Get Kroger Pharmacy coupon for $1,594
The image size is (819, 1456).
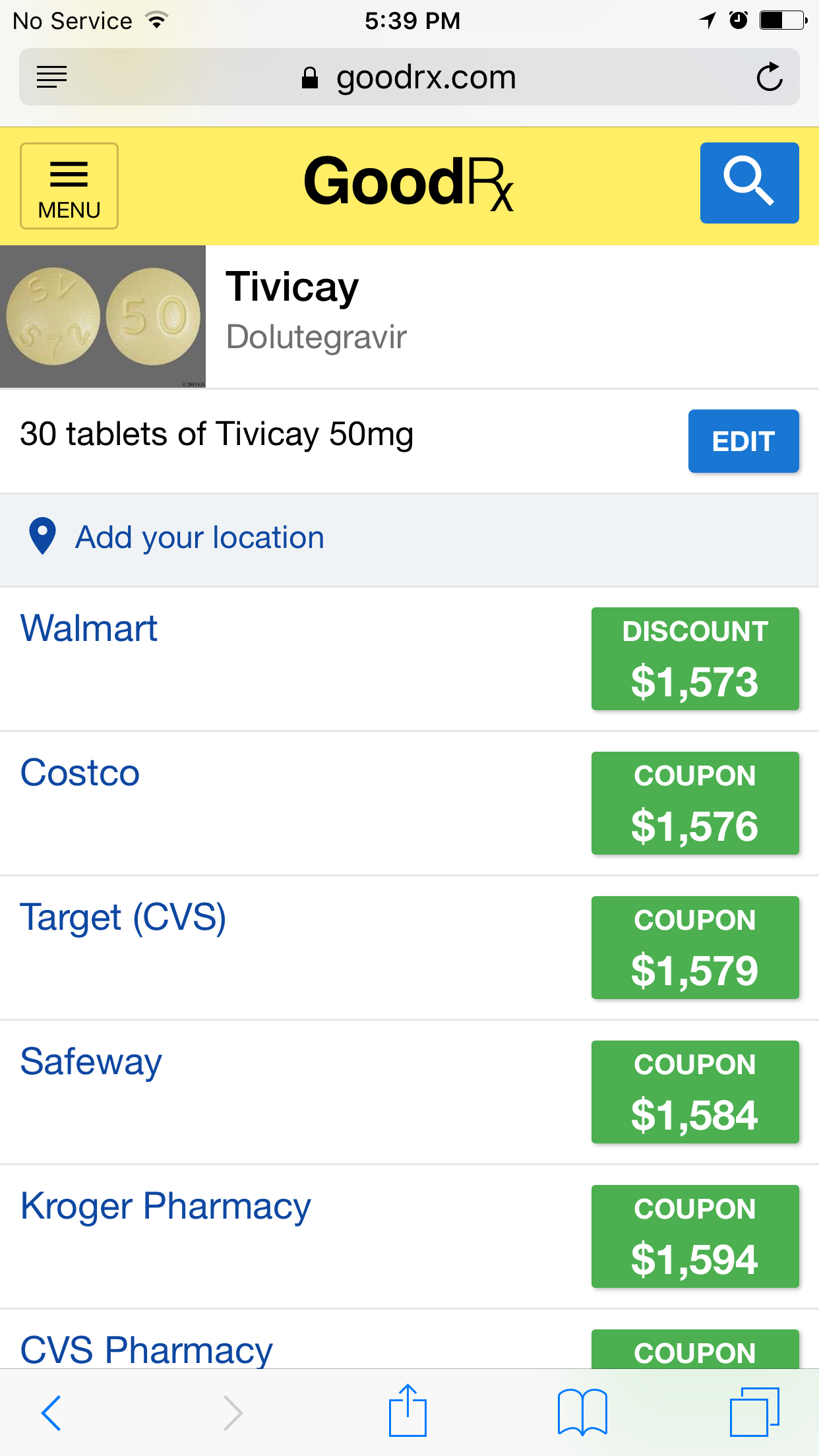[695, 1236]
